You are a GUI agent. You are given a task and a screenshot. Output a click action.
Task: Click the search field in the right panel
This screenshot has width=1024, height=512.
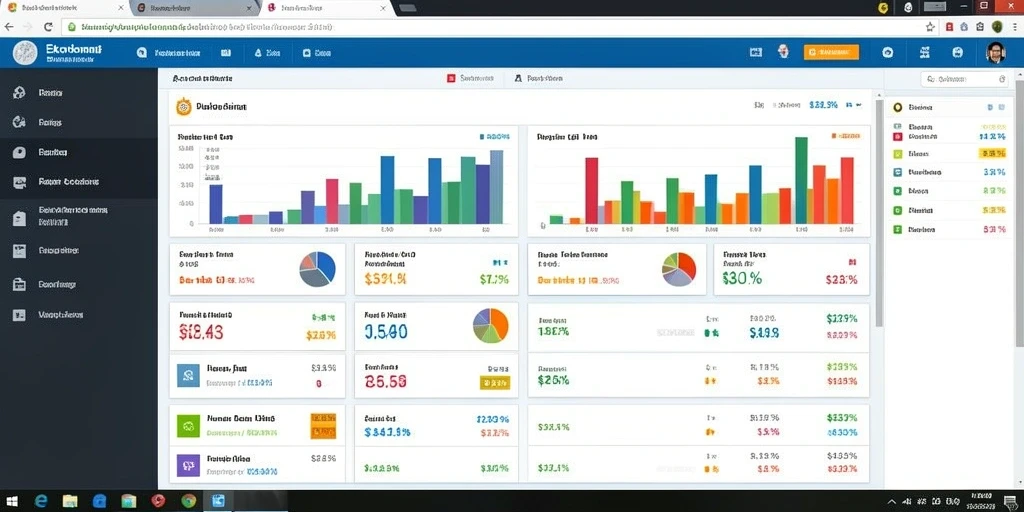pyautogui.click(x=965, y=79)
